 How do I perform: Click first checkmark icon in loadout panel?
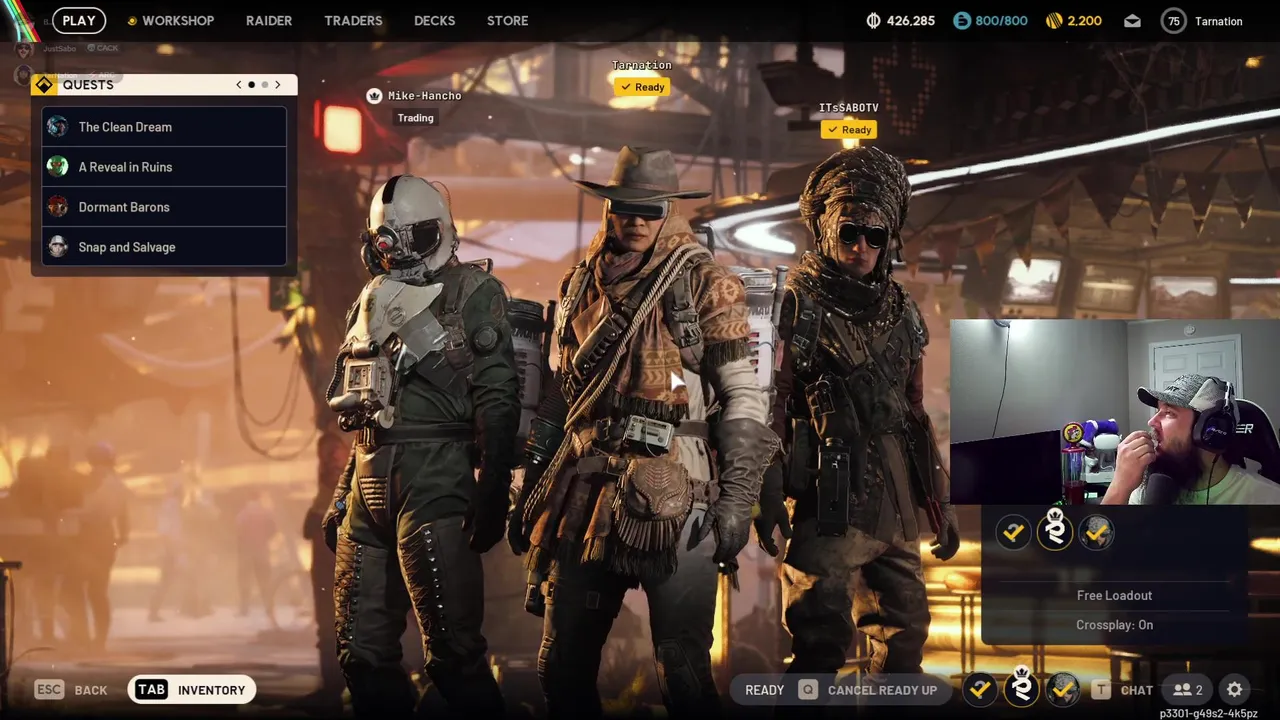click(x=1013, y=533)
